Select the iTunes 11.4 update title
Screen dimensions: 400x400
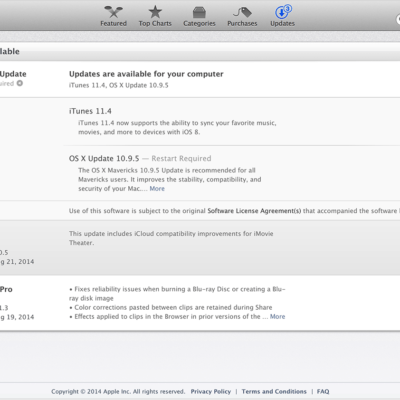[x=90, y=111]
